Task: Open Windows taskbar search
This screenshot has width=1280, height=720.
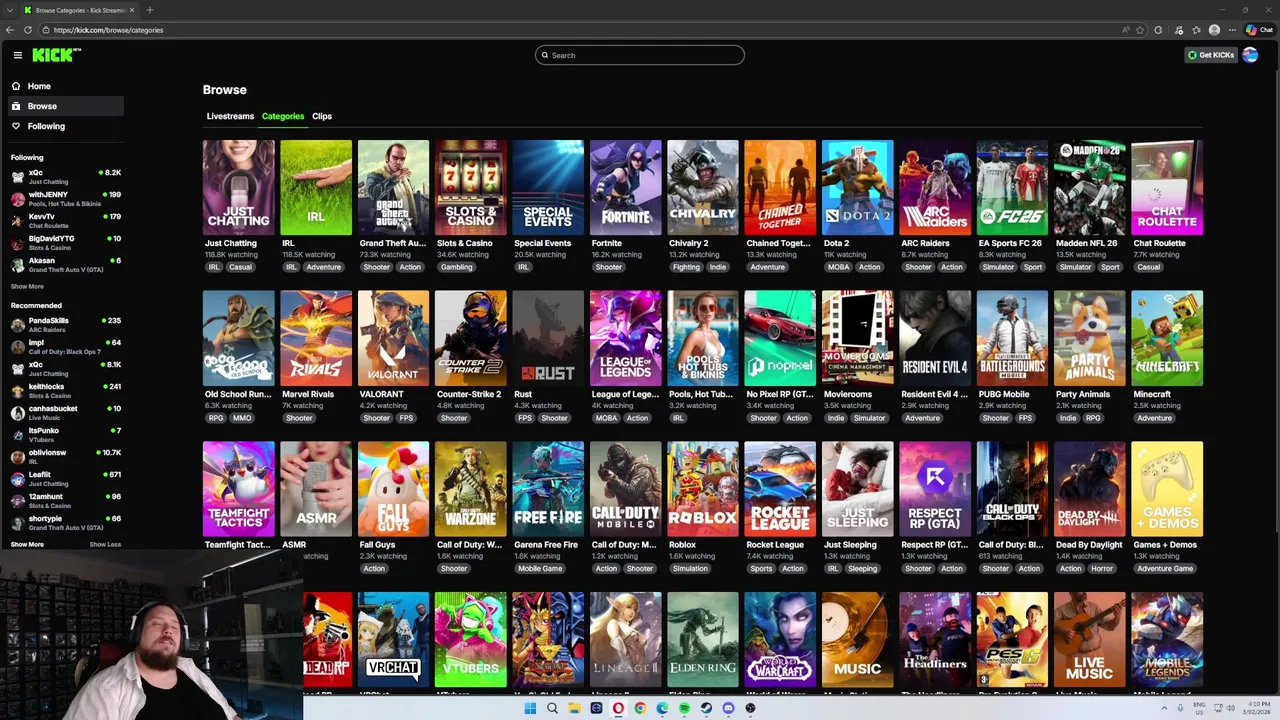Action: coord(552,708)
